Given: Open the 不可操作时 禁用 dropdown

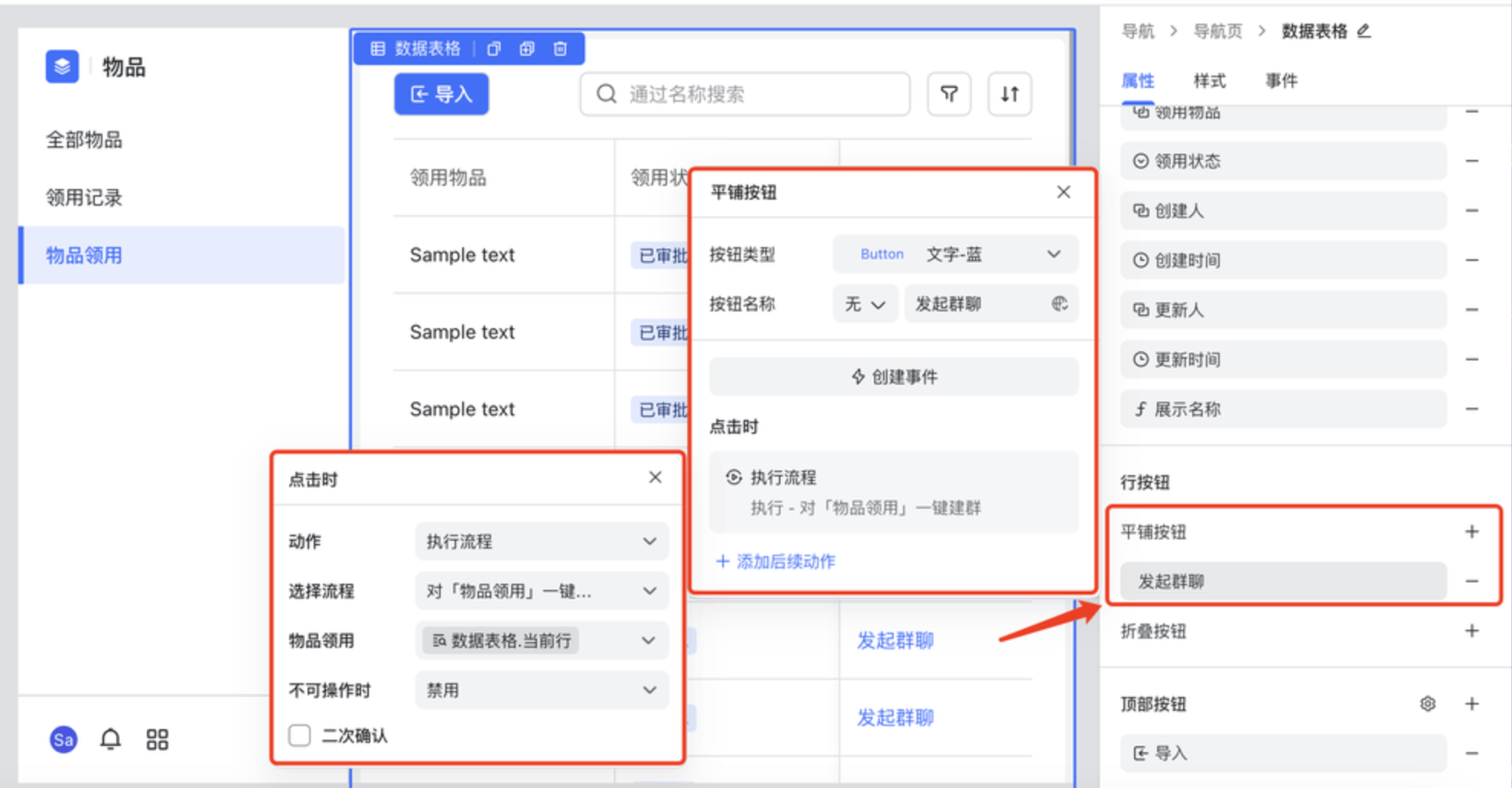Looking at the screenshot, I should pyautogui.click(x=542, y=690).
